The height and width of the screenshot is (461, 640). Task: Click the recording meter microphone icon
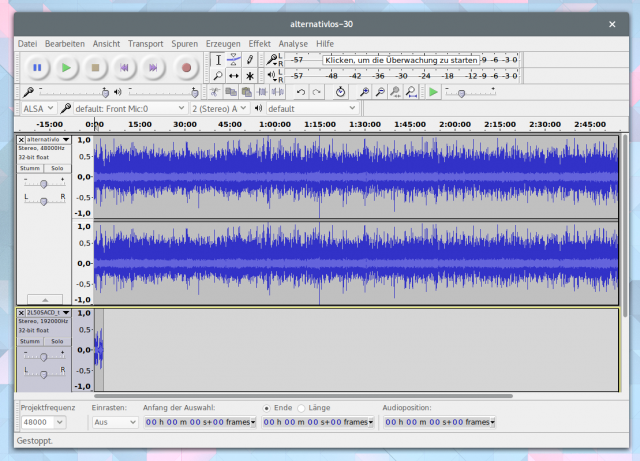[x=271, y=60]
